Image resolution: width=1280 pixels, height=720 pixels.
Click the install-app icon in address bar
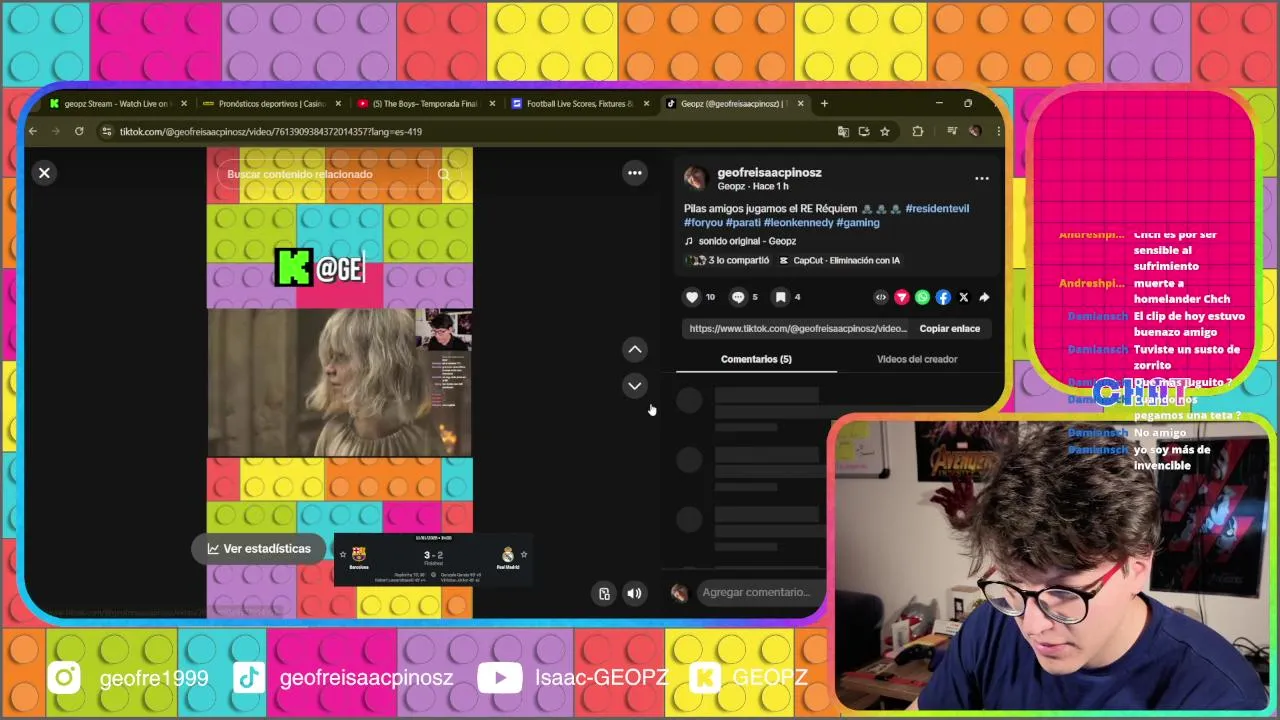[864, 131]
